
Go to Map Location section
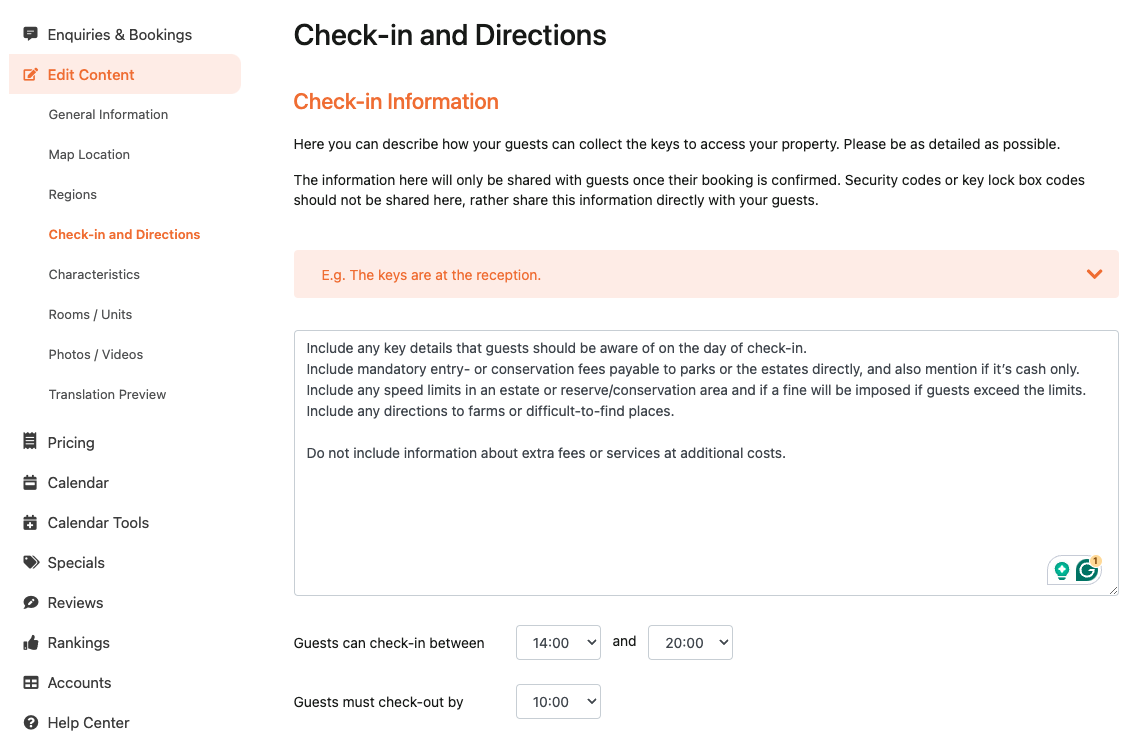[x=90, y=155]
